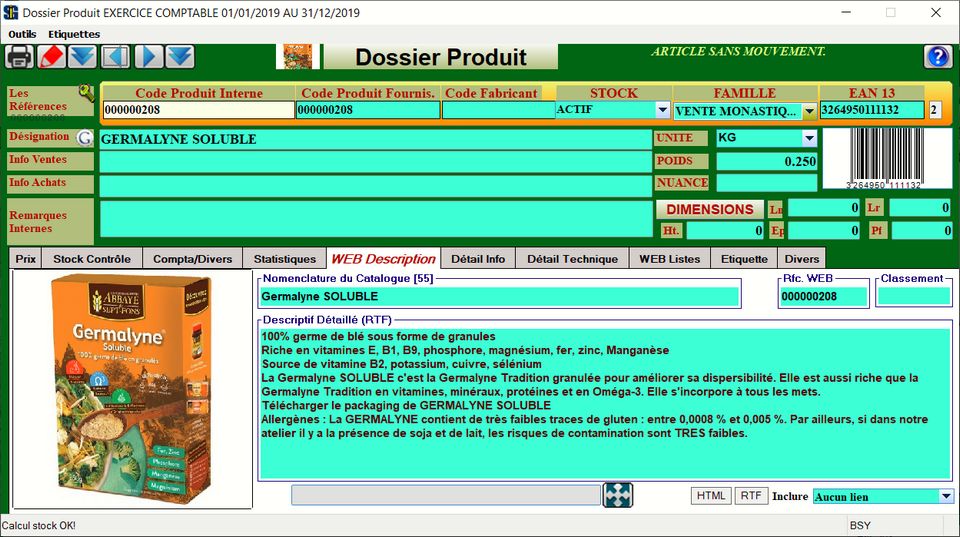This screenshot has width=960, height=537.
Task: Click the empty Code Fabricant field
Action: 498,110
